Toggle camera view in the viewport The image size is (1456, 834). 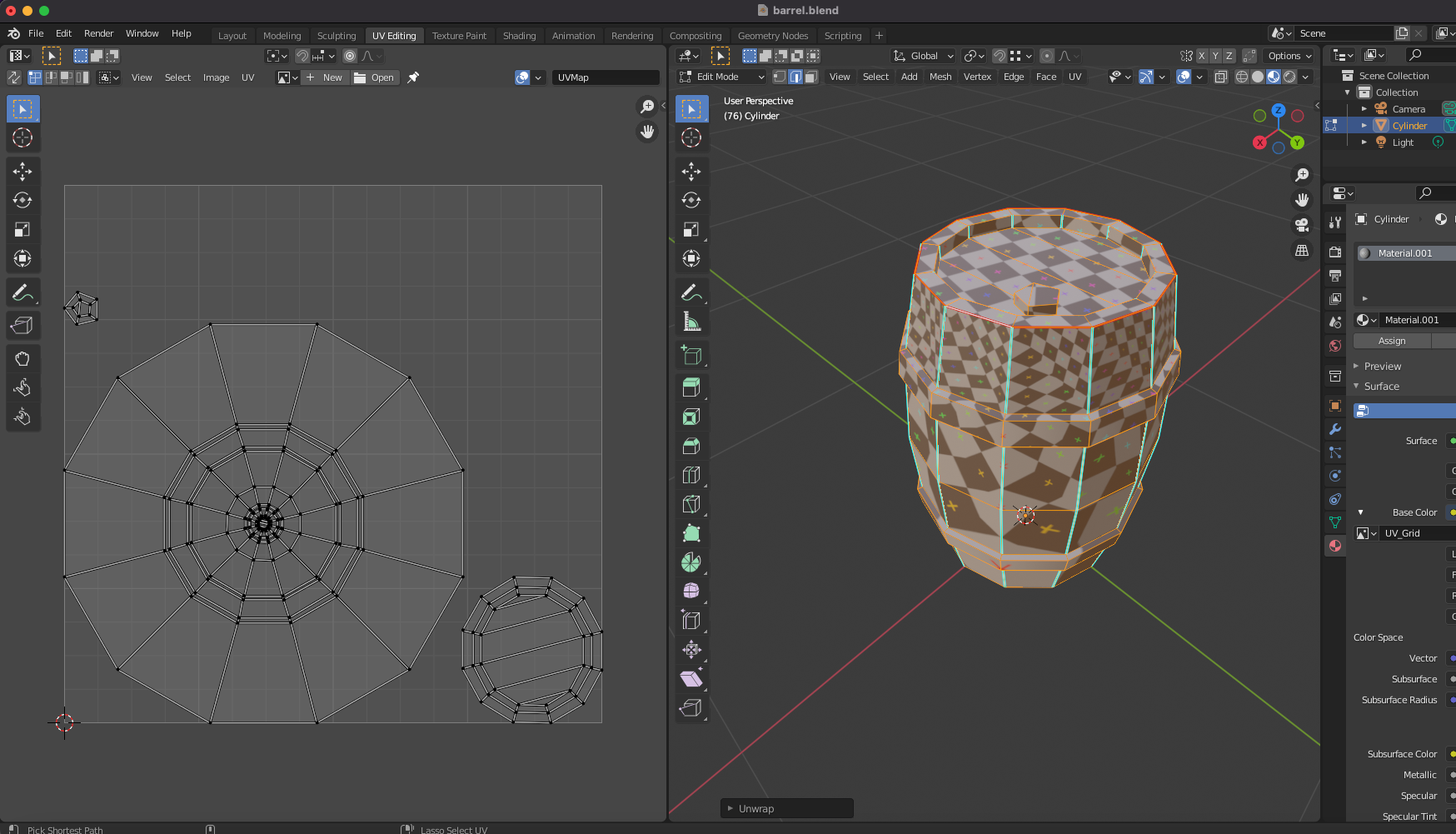click(1301, 225)
